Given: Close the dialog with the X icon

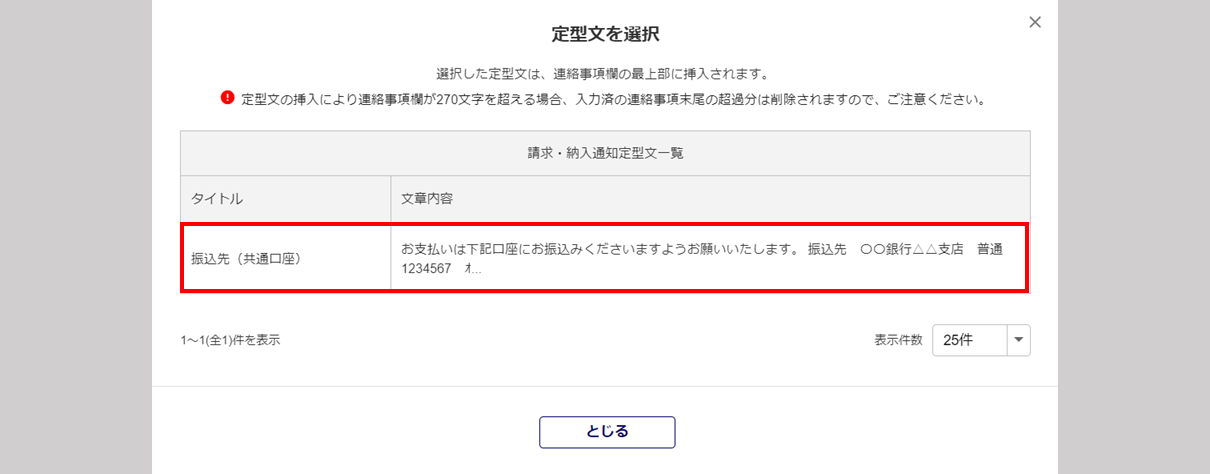Looking at the screenshot, I should pos(1035,22).
